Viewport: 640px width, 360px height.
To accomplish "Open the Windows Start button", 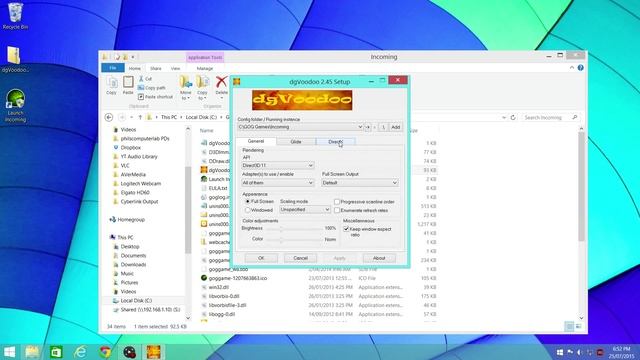I will click(x=9, y=352).
